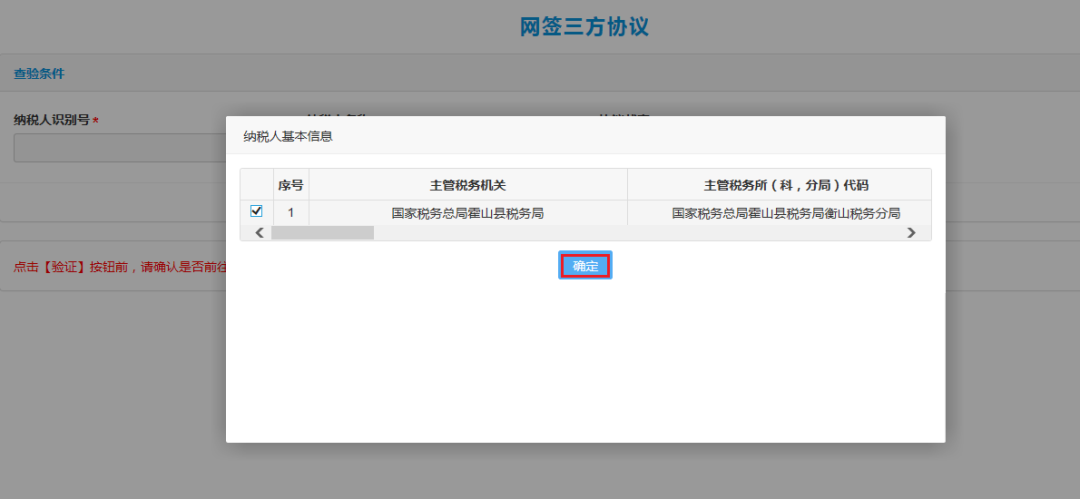Click the red 点击【验证】按钮前 notice text
Viewport: 1080px width, 499px height.
coord(120,267)
